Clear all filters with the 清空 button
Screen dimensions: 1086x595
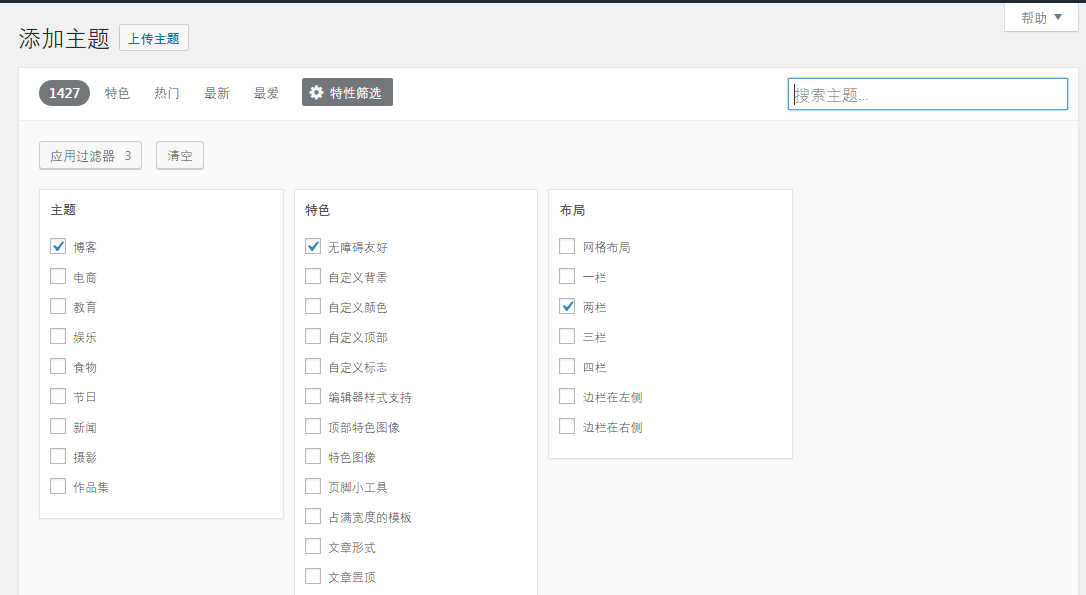[179, 155]
